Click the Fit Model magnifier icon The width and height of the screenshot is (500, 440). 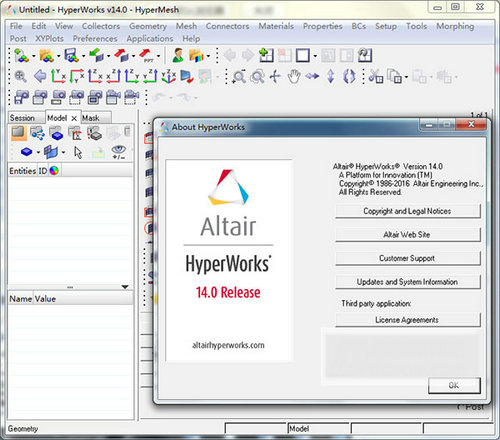20,77
